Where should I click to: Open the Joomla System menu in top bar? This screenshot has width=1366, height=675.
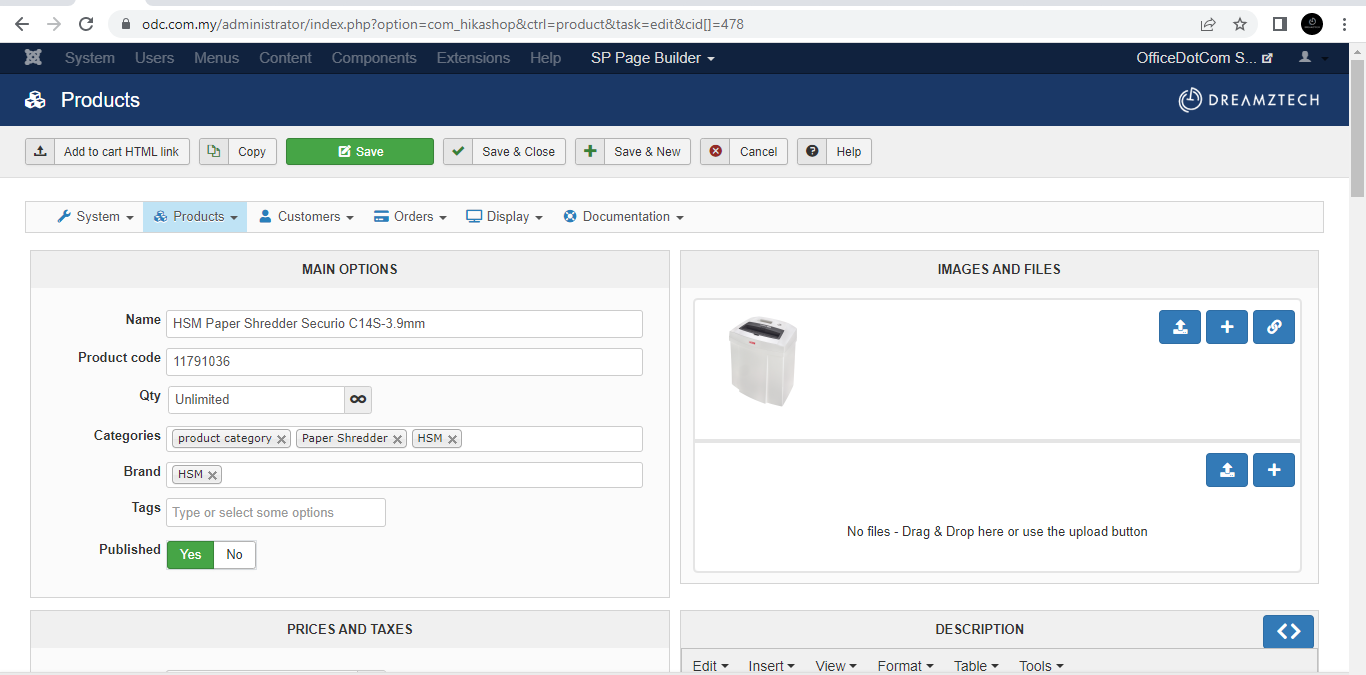coord(90,58)
